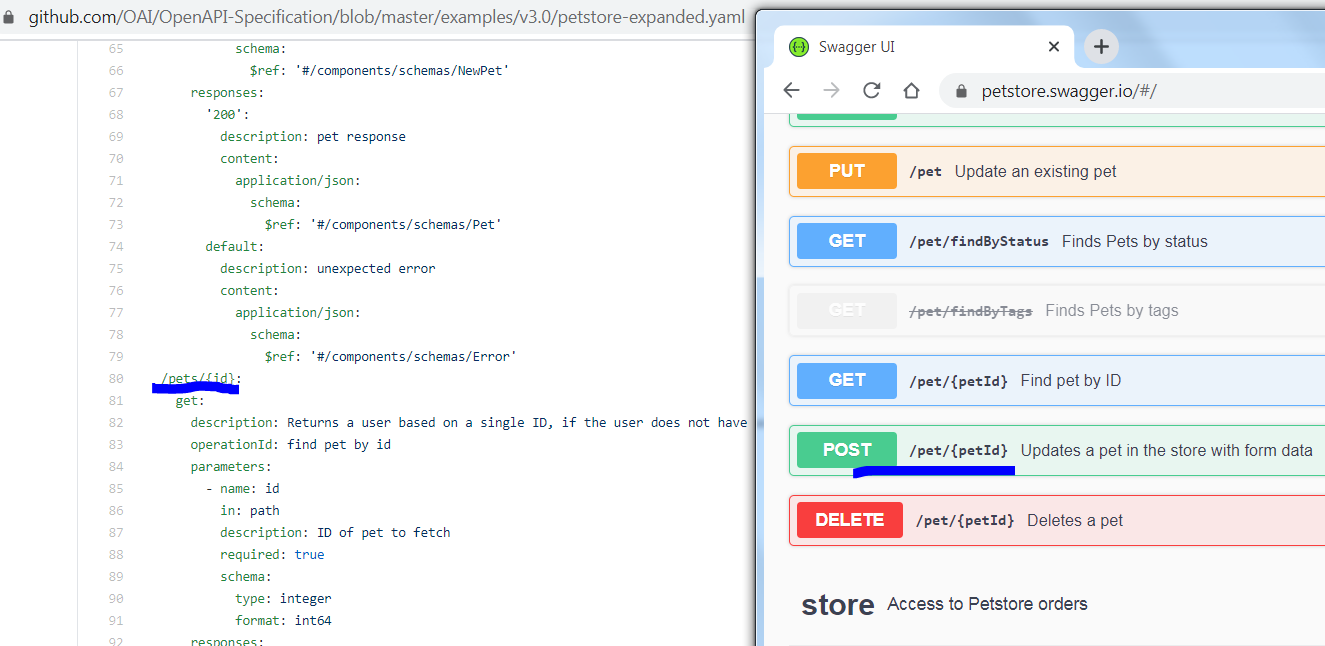The width and height of the screenshot is (1325, 646).
Task: Click the red DELETE method badge
Action: 850,520
